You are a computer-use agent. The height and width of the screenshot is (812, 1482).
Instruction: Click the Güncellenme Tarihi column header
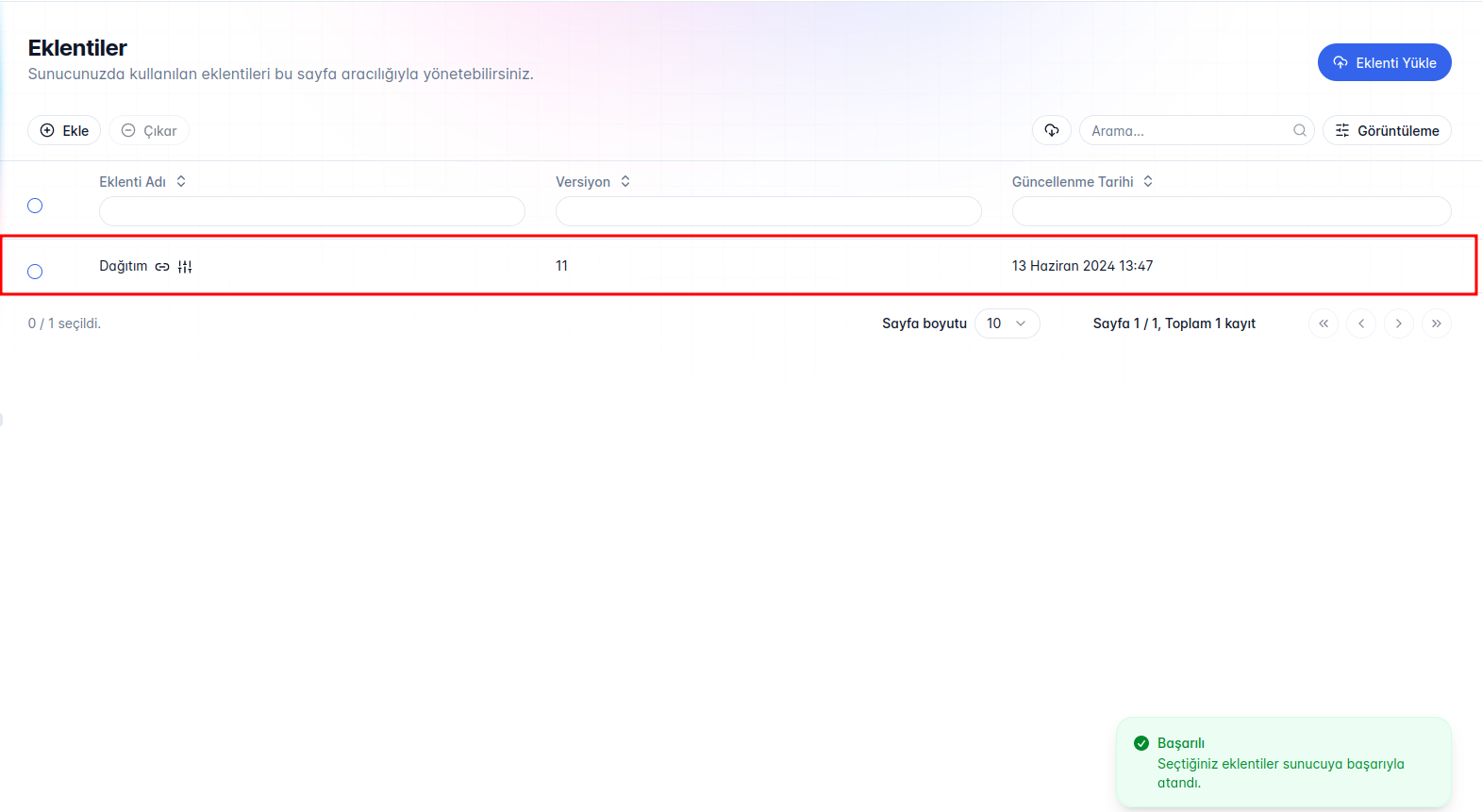1073,182
